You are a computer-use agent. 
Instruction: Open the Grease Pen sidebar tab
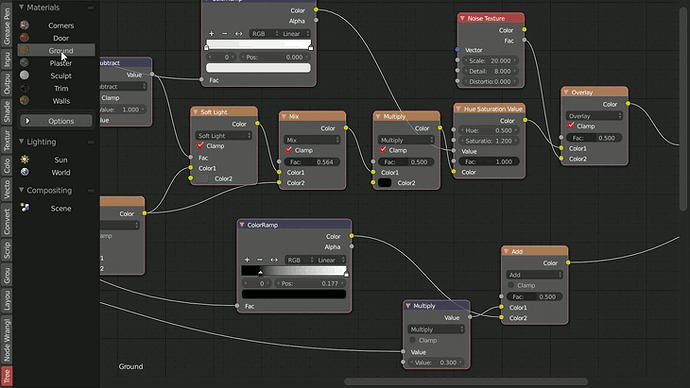coord(7,25)
